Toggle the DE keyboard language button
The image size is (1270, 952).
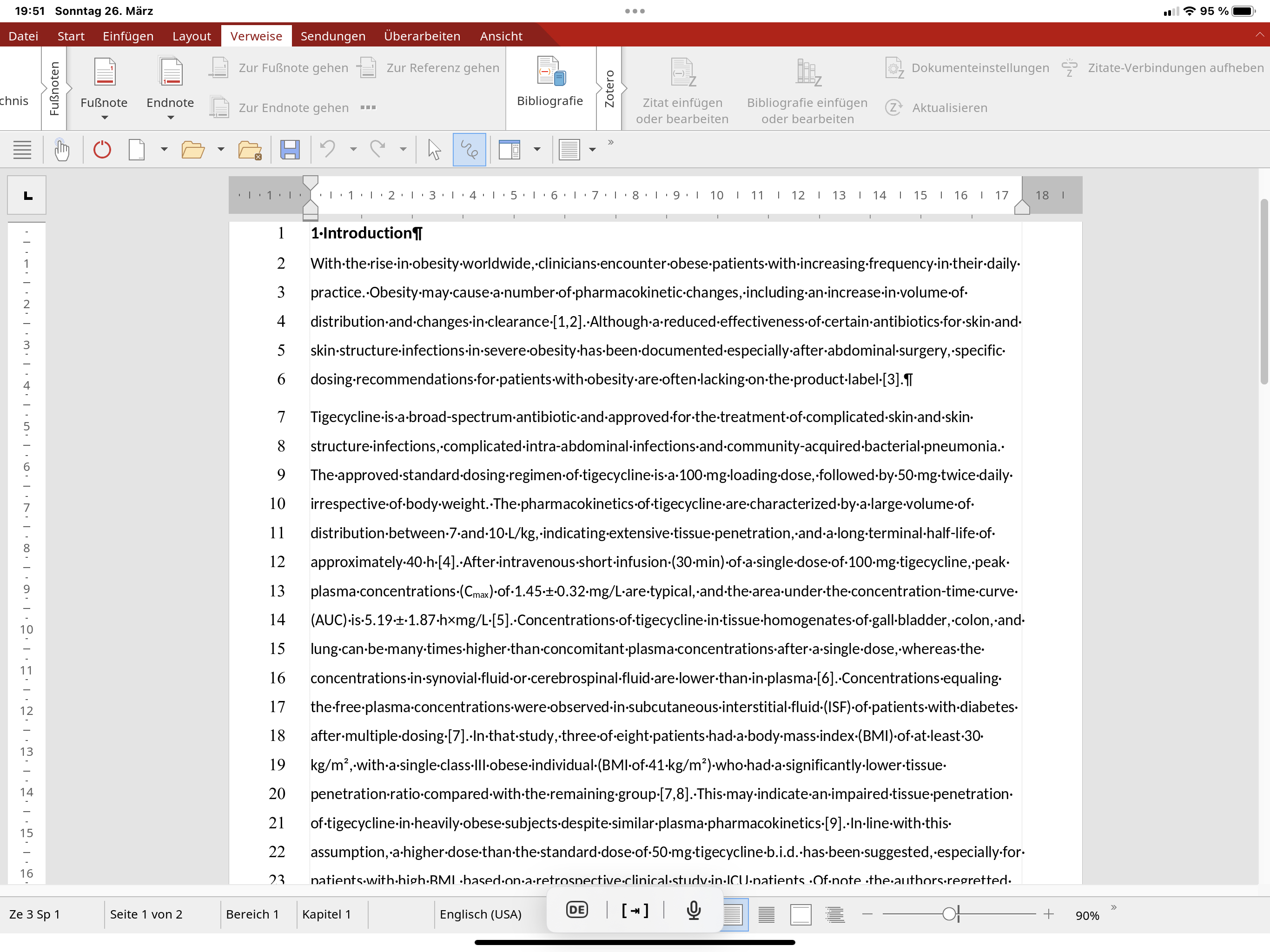point(576,910)
